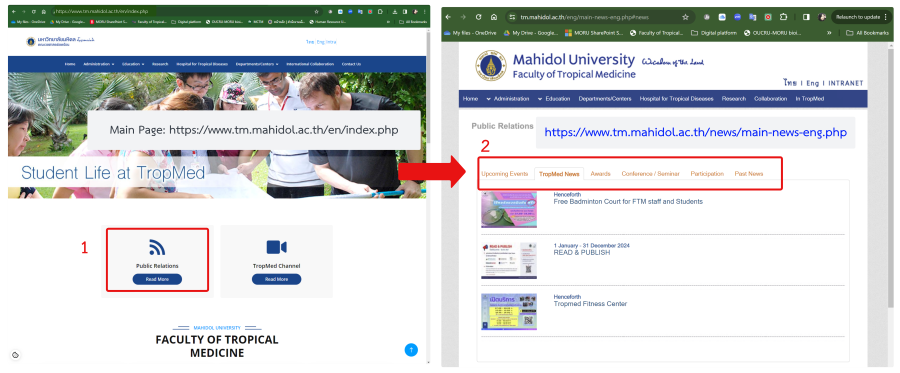Click Contact Us in the left page navbar
The width and height of the screenshot is (900, 373).
click(351, 64)
